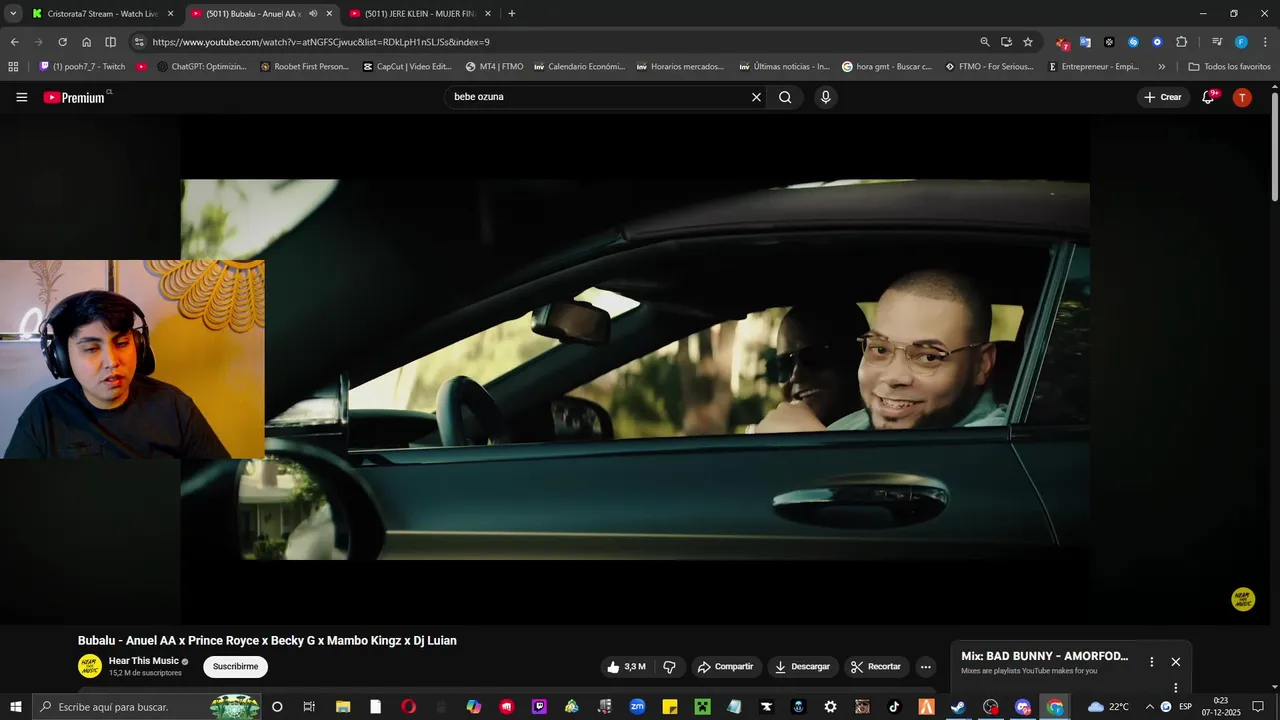
Task: Click the Crear button
Action: click(1162, 97)
